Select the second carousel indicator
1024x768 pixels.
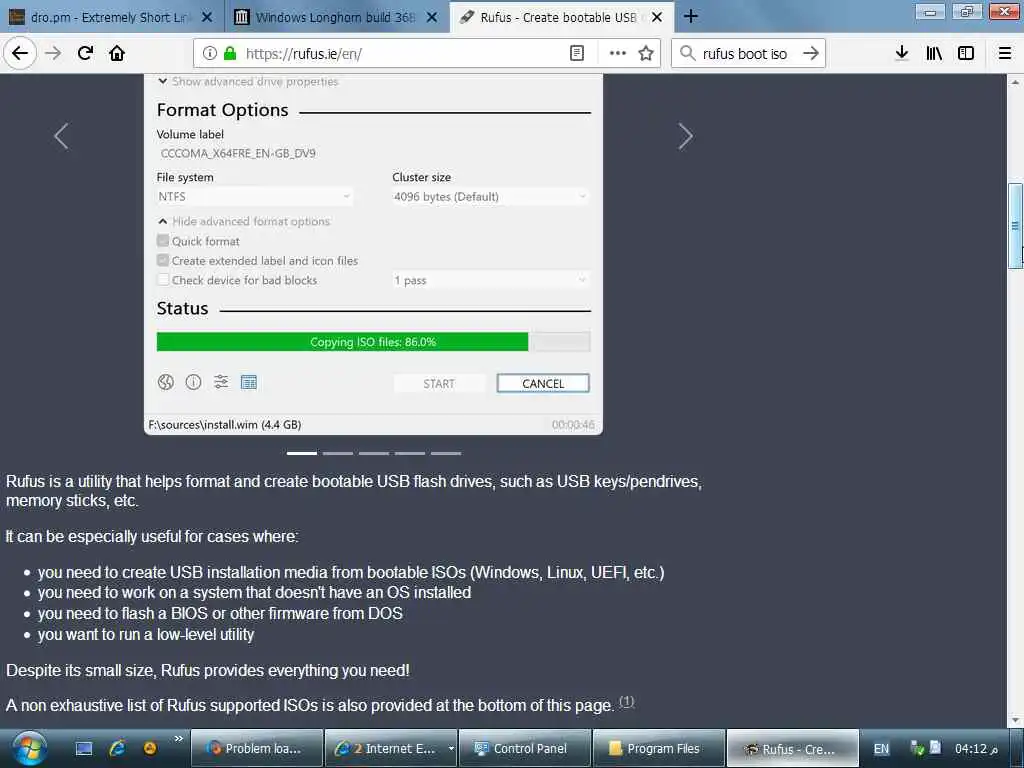tap(338, 453)
